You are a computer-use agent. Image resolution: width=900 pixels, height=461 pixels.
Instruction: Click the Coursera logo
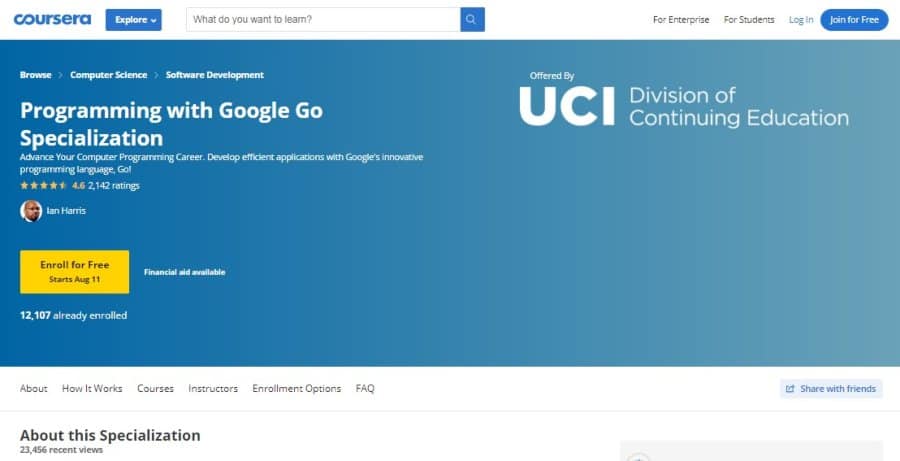pyautogui.click(x=52, y=20)
